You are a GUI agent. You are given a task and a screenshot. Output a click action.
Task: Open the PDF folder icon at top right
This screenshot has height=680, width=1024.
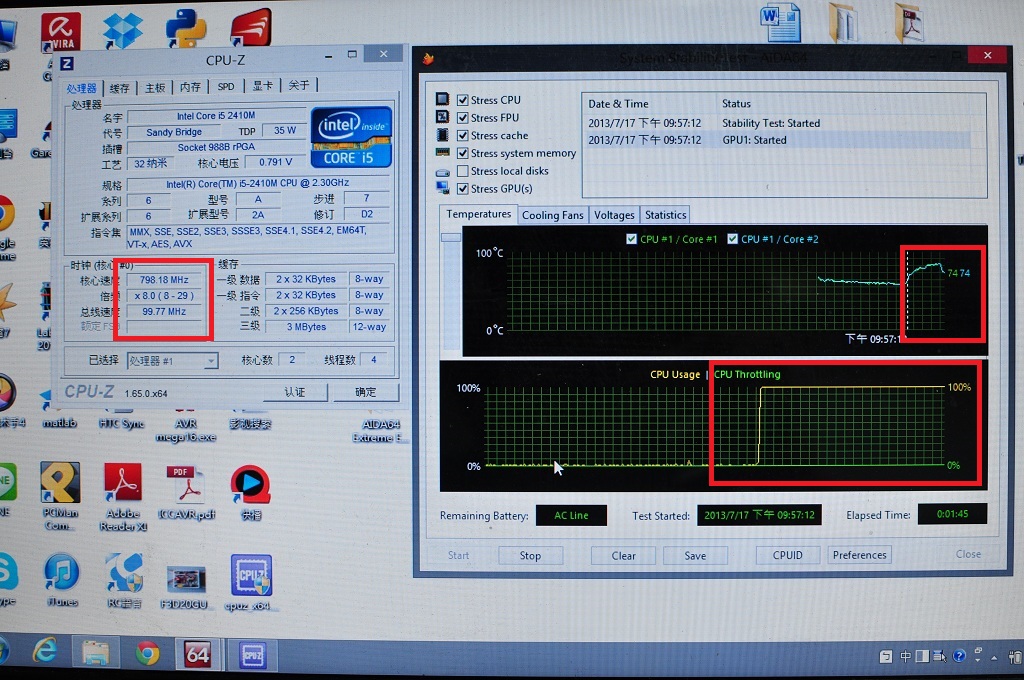click(908, 22)
